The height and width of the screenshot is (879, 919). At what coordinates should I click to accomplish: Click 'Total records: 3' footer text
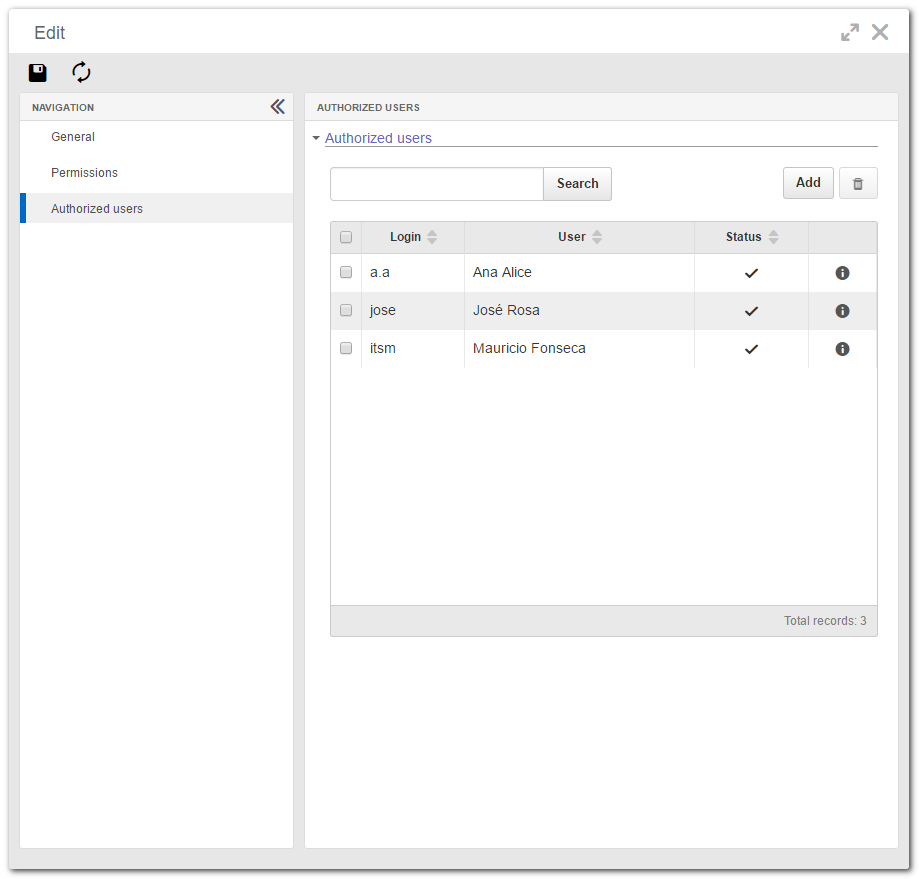click(x=825, y=621)
